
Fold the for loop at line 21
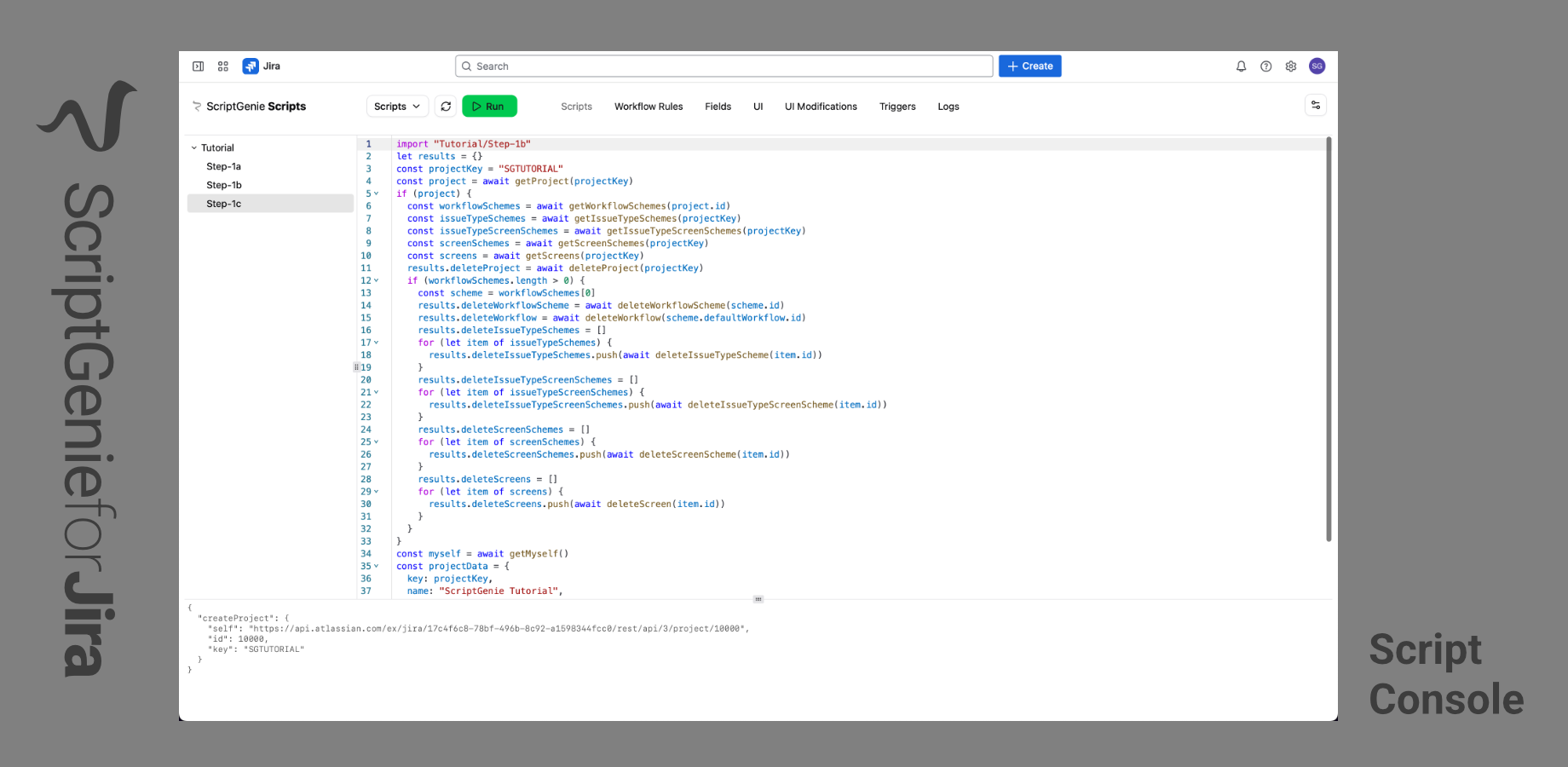click(377, 393)
